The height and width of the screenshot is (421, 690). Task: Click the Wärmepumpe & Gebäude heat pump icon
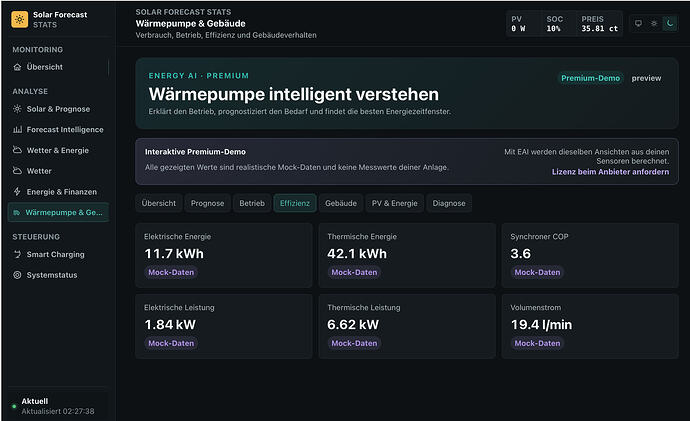pos(17,212)
